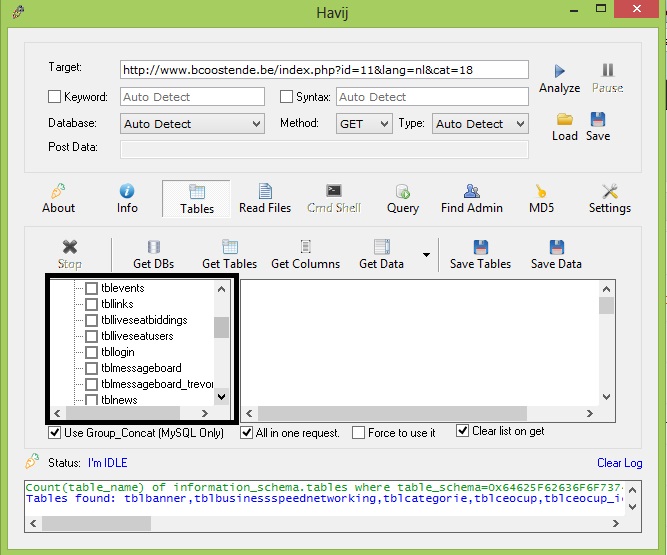Click data pane up scroll arrow

pos(606,289)
